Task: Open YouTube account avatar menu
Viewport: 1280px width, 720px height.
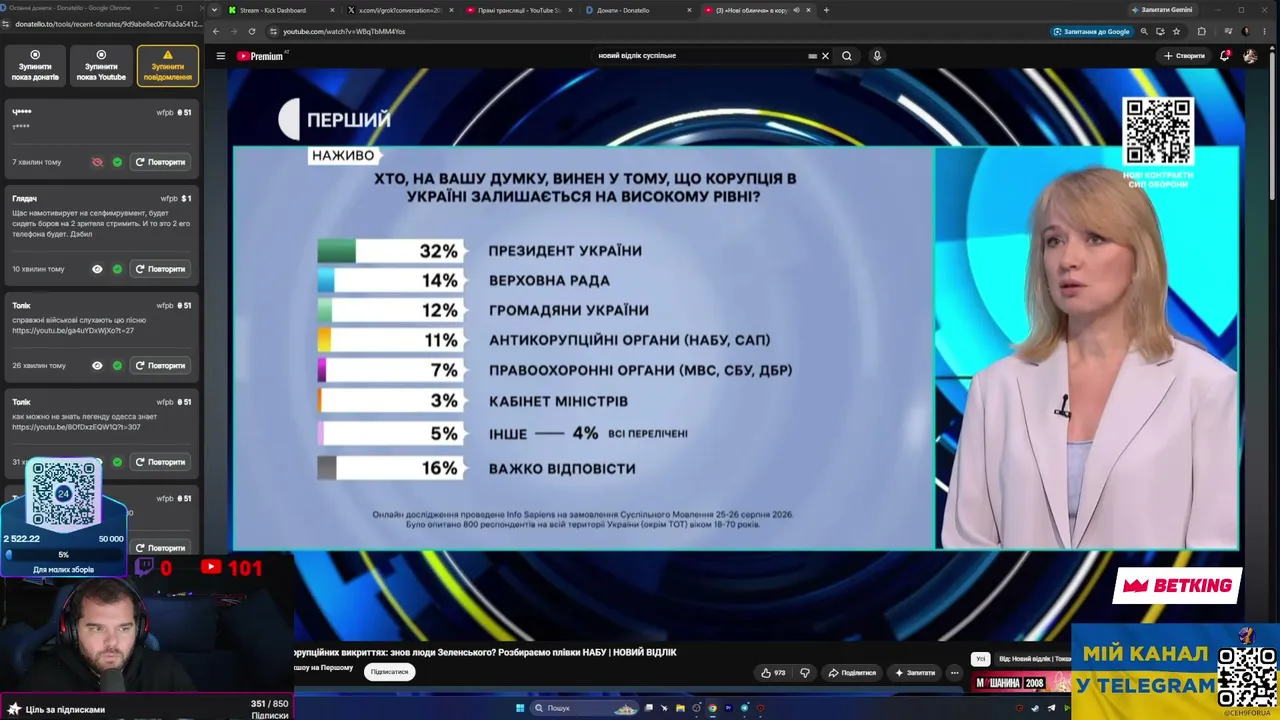Action: [1250, 56]
